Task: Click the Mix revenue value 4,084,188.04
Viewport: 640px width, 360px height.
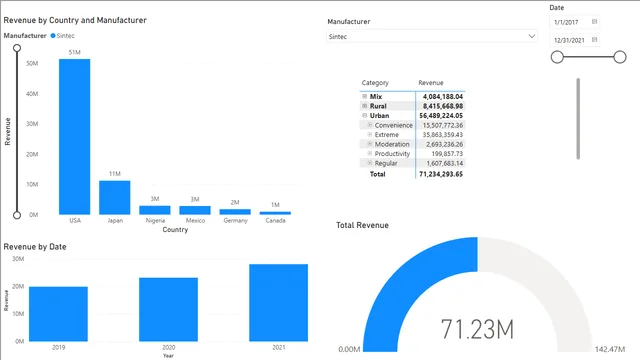Action: pyautogui.click(x=443, y=96)
